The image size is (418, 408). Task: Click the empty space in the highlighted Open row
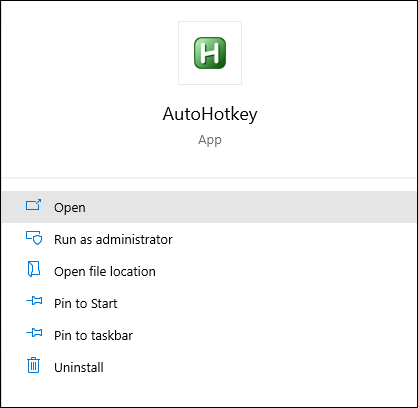250,207
